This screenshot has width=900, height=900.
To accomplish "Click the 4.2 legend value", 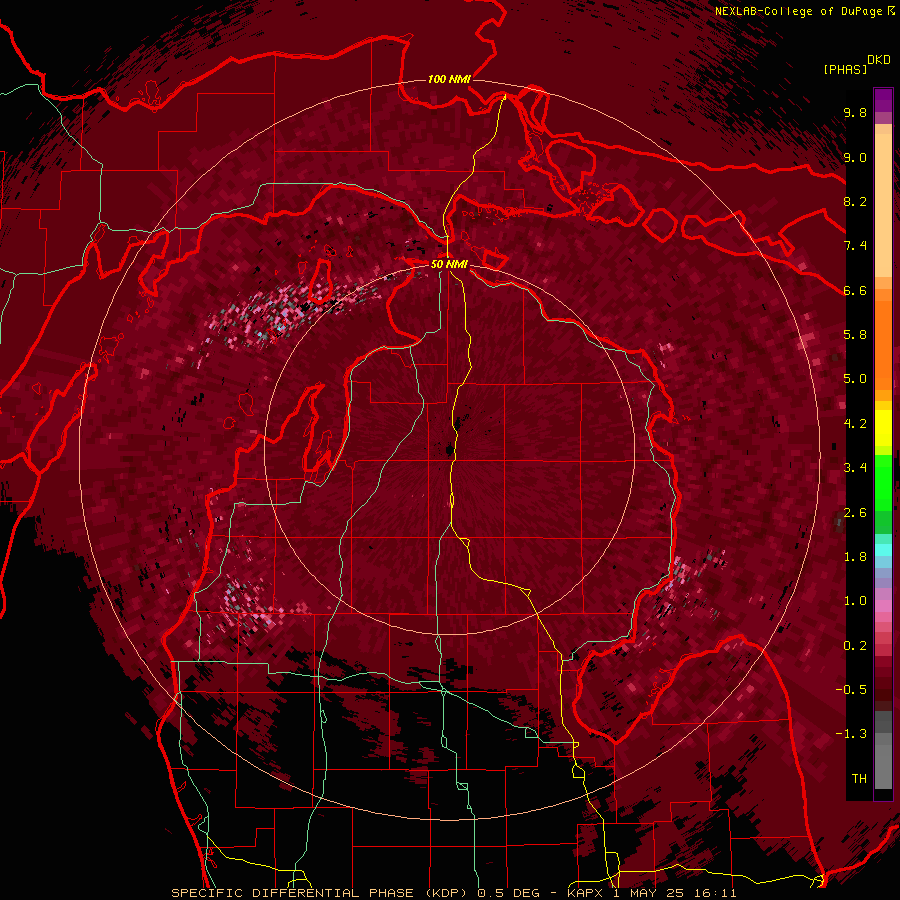I will tap(855, 424).
